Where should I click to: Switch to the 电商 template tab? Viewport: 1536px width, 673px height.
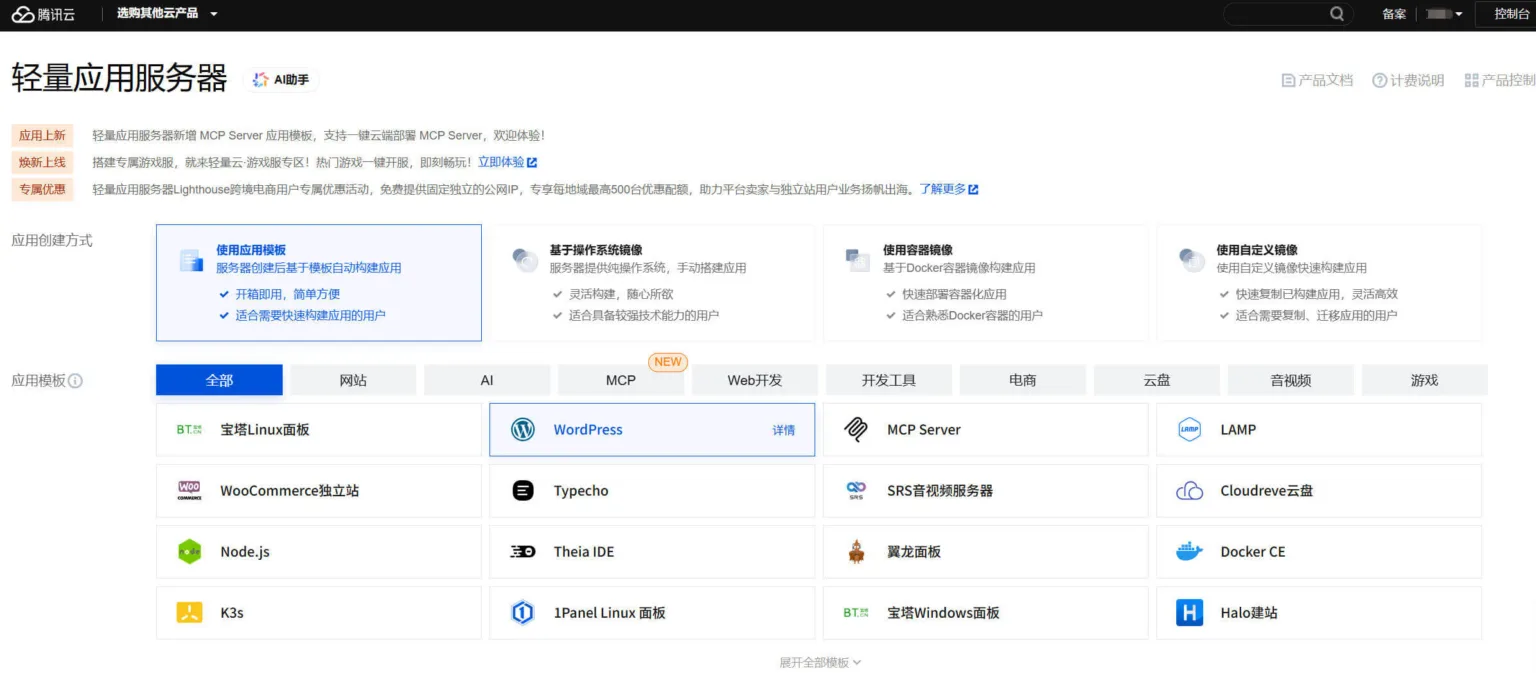[x=1023, y=380]
